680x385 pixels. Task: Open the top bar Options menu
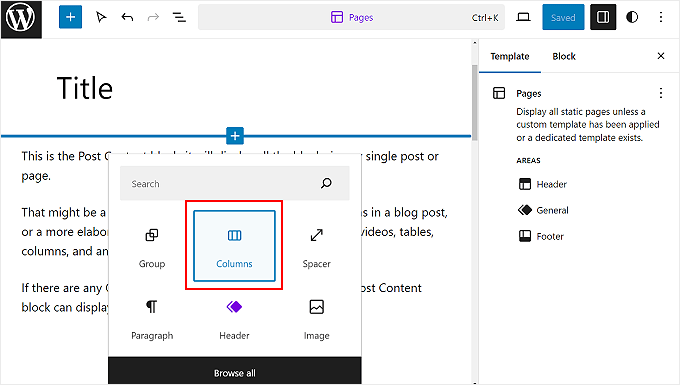(660, 17)
